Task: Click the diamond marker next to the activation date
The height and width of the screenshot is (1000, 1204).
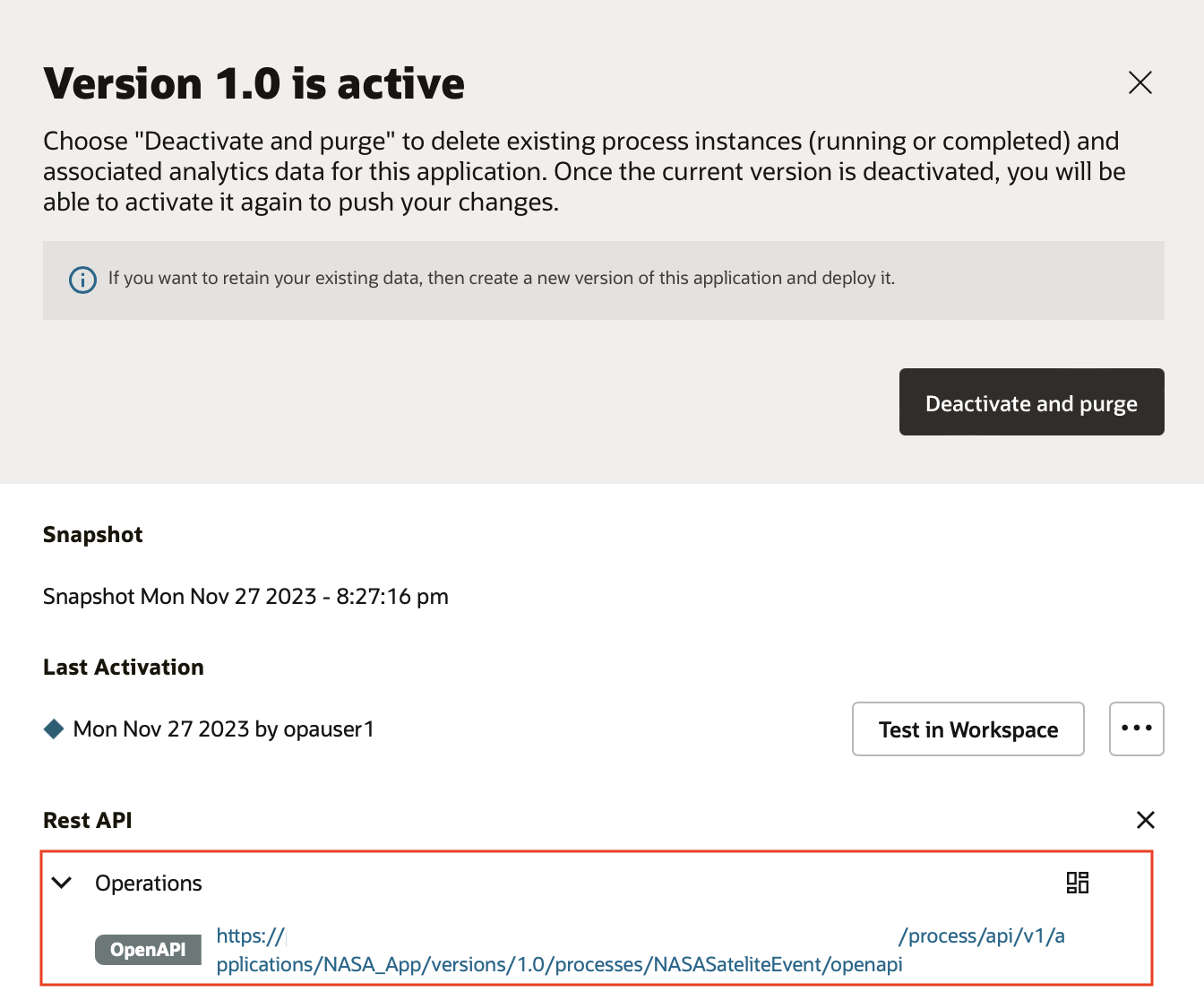Action: pyautogui.click(x=53, y=728)
